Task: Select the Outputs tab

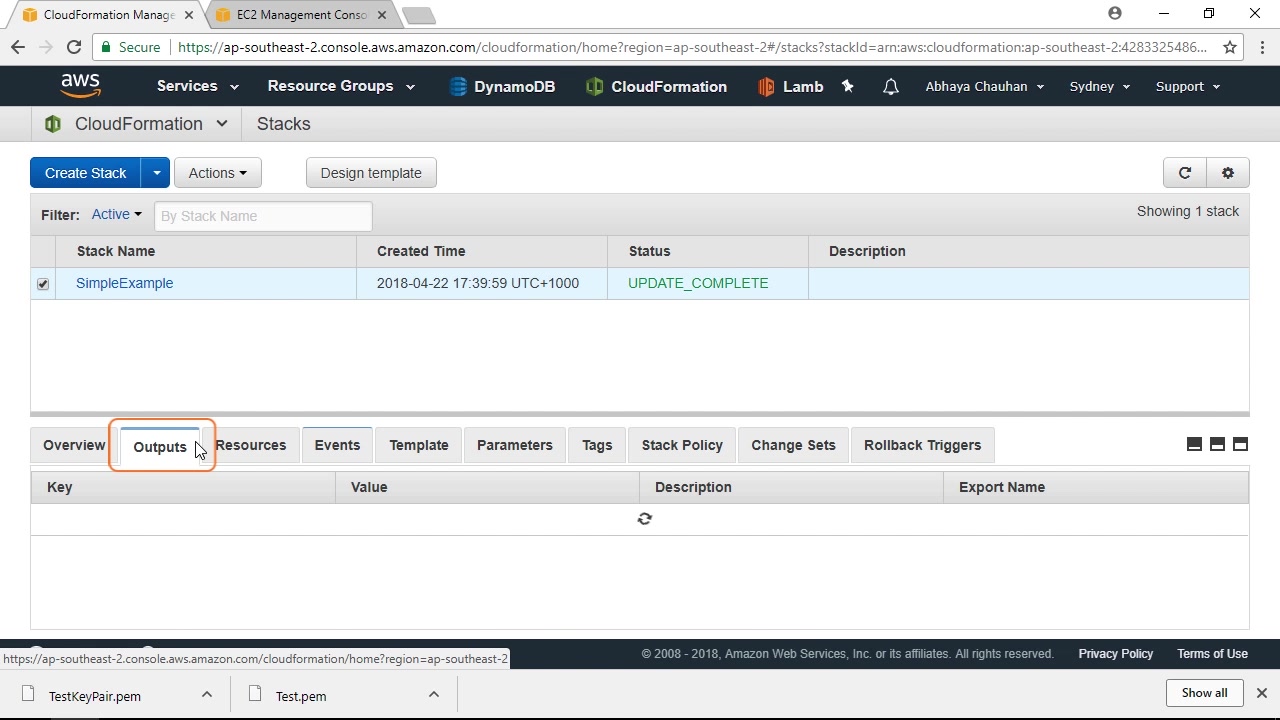Action: click(x=160, y=446)
